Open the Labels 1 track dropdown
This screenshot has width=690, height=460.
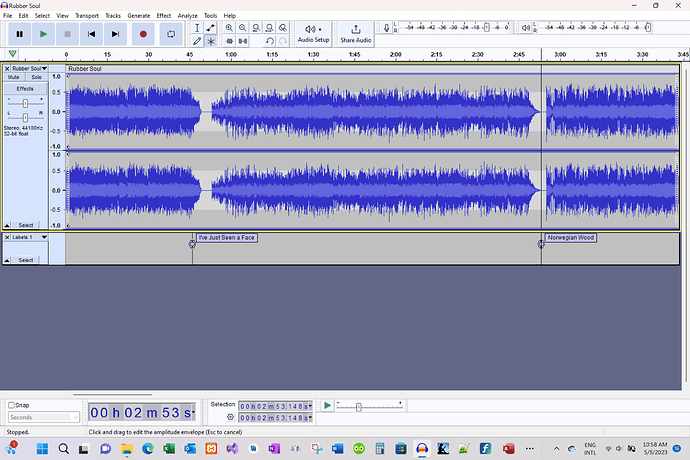point(29,237)
